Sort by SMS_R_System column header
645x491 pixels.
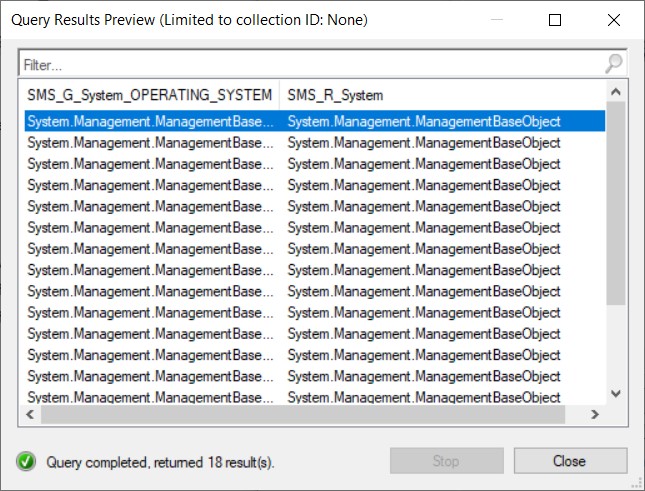(440, 95)
